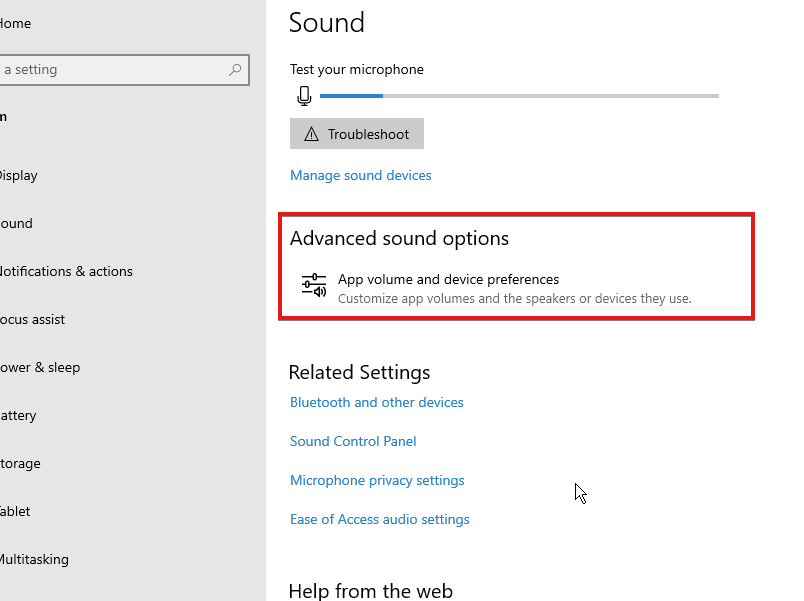804x601 pixels.
Task: Select Multitasking in the sidebar
Action: point(34,559)
